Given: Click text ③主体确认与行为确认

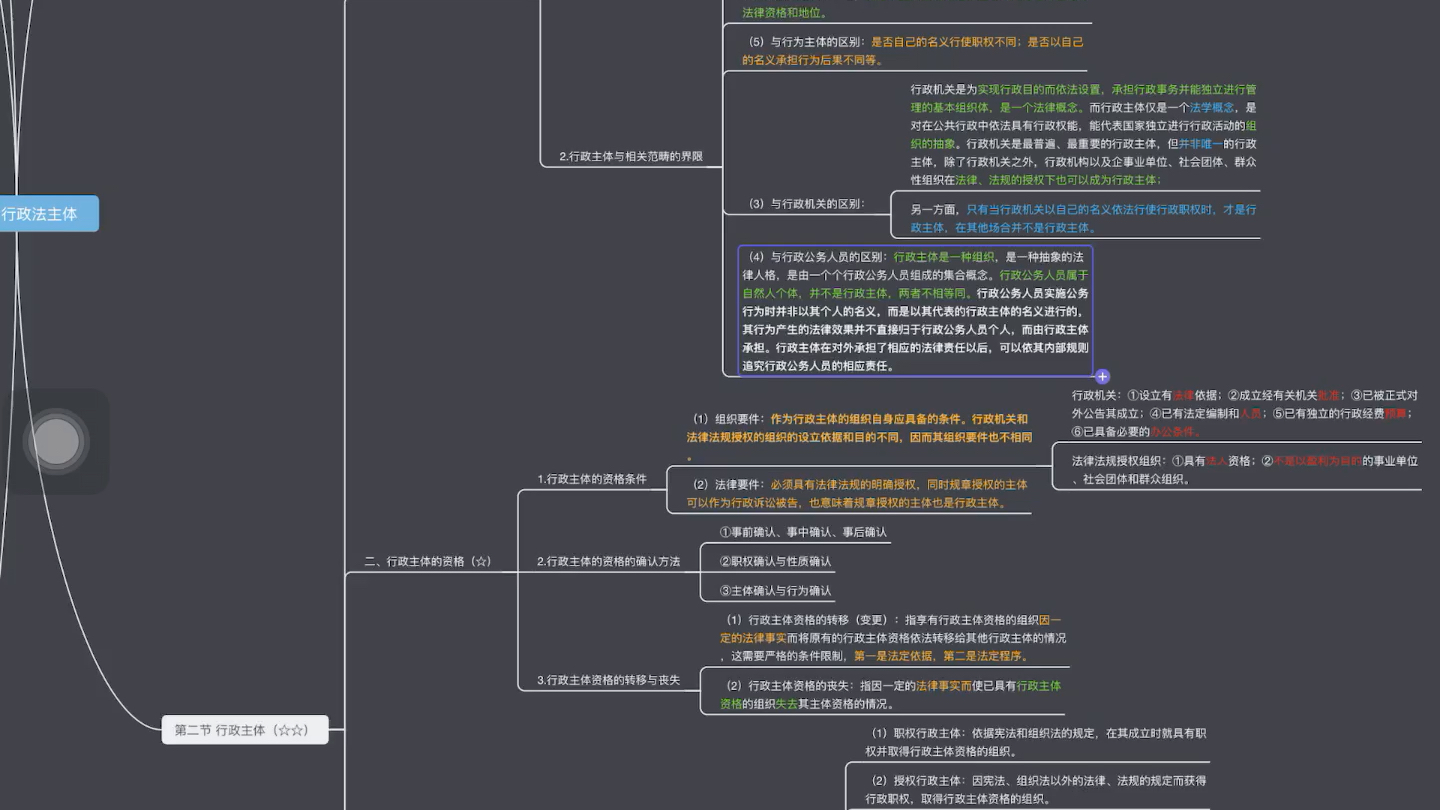Looking at the screenshot, I should pos(776,591).
